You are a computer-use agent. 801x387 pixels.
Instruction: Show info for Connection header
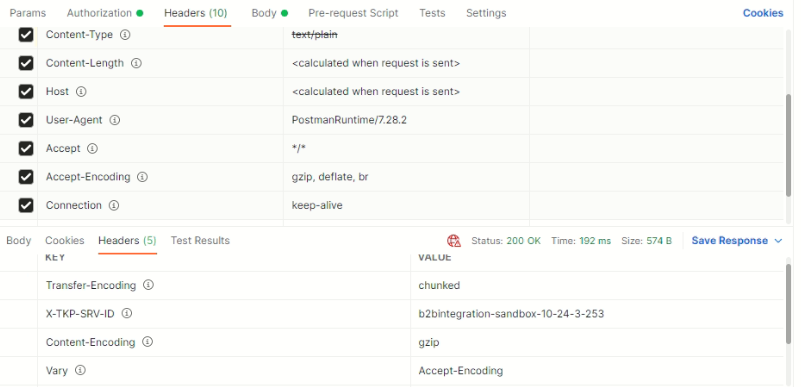[114, 206]
